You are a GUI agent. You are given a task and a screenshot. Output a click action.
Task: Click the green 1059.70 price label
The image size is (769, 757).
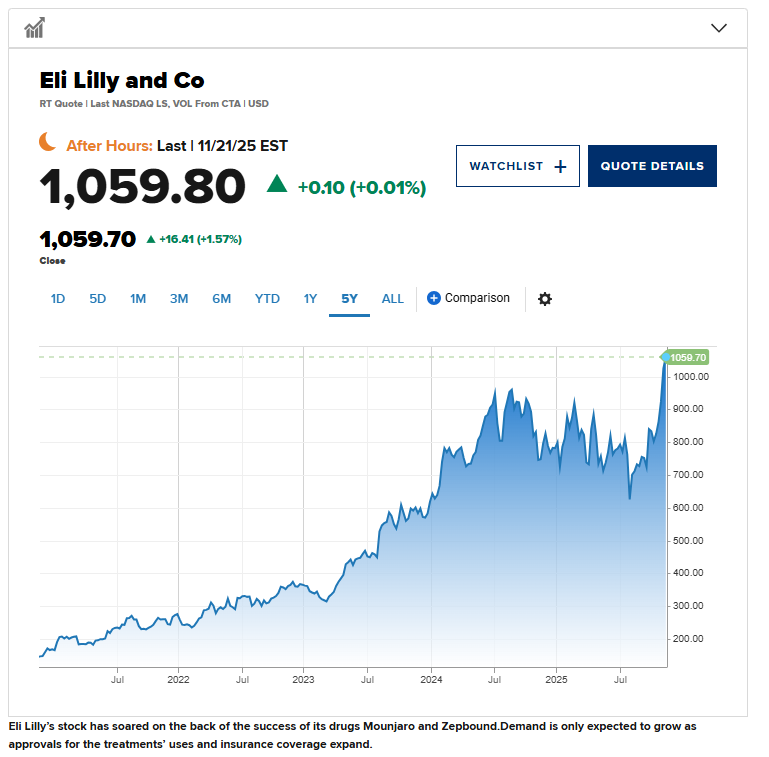coord(687,357)
